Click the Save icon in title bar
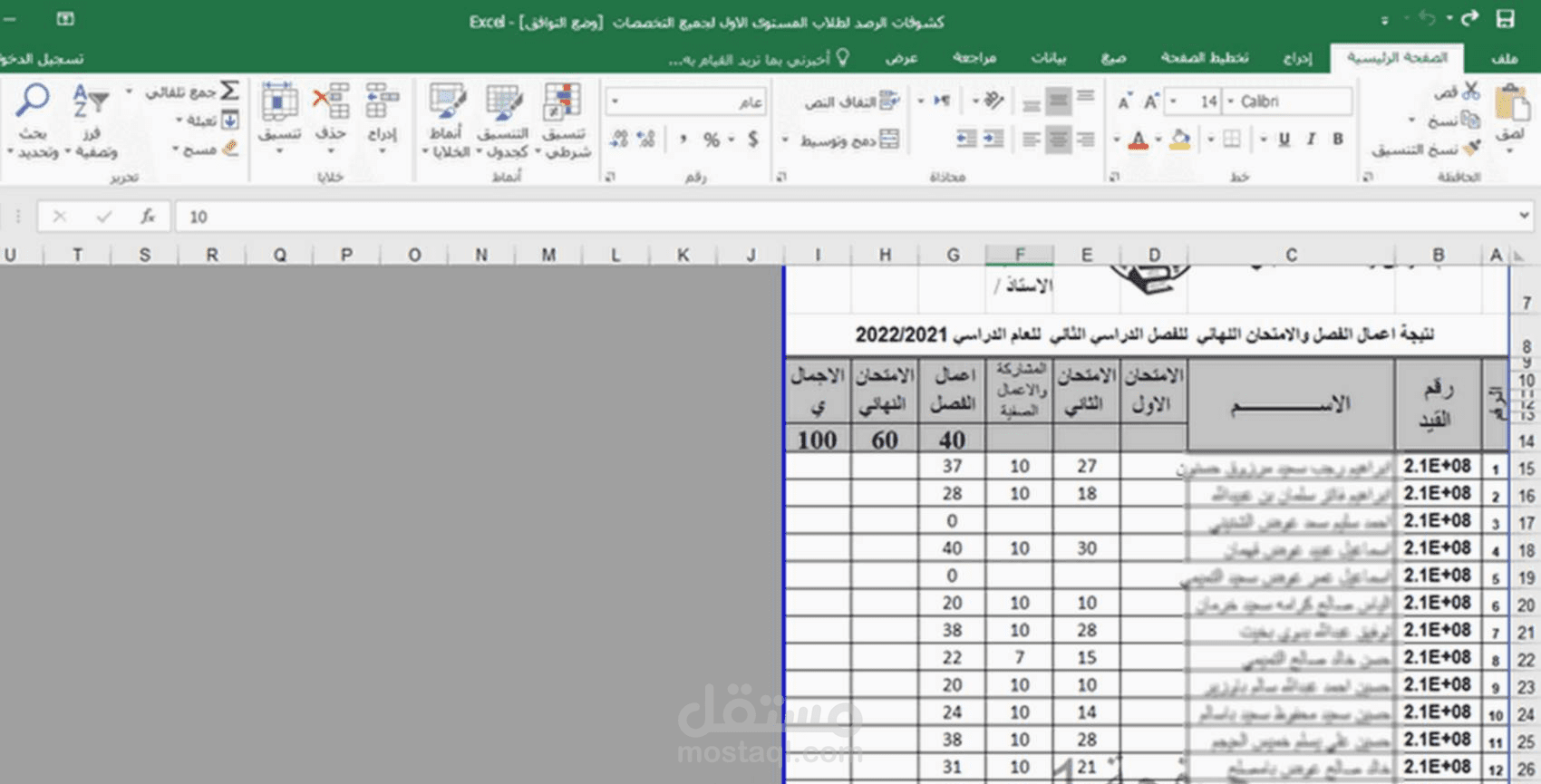 (x=1506, y=19)
